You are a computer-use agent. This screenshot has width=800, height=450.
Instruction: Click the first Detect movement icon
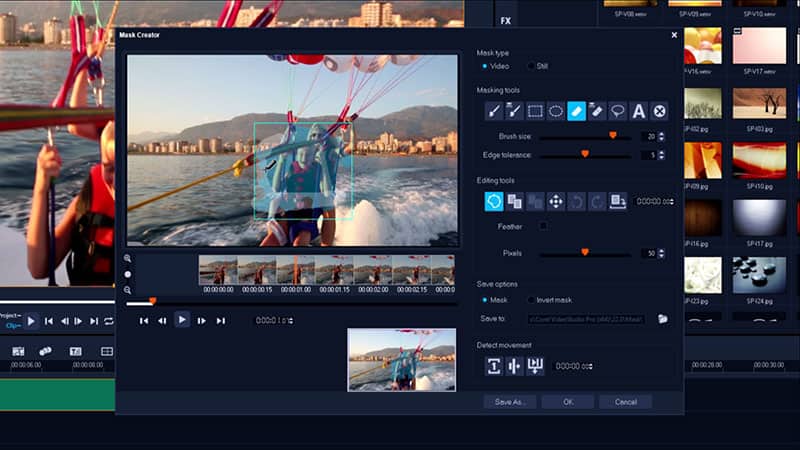point(494,366)
